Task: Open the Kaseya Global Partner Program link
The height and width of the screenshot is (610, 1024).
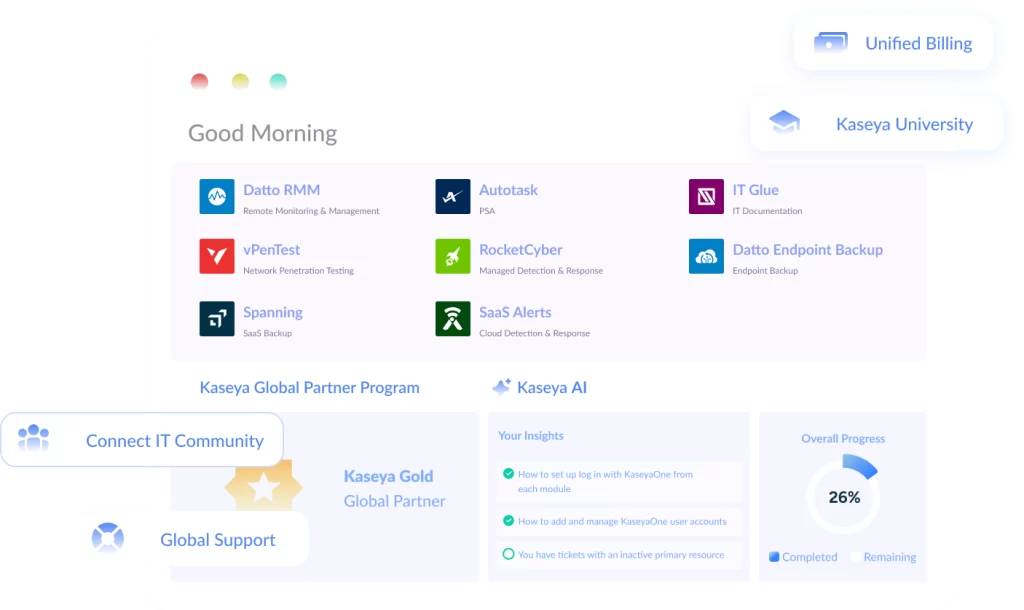Action: pyautogui.click(x=308, y=387)
